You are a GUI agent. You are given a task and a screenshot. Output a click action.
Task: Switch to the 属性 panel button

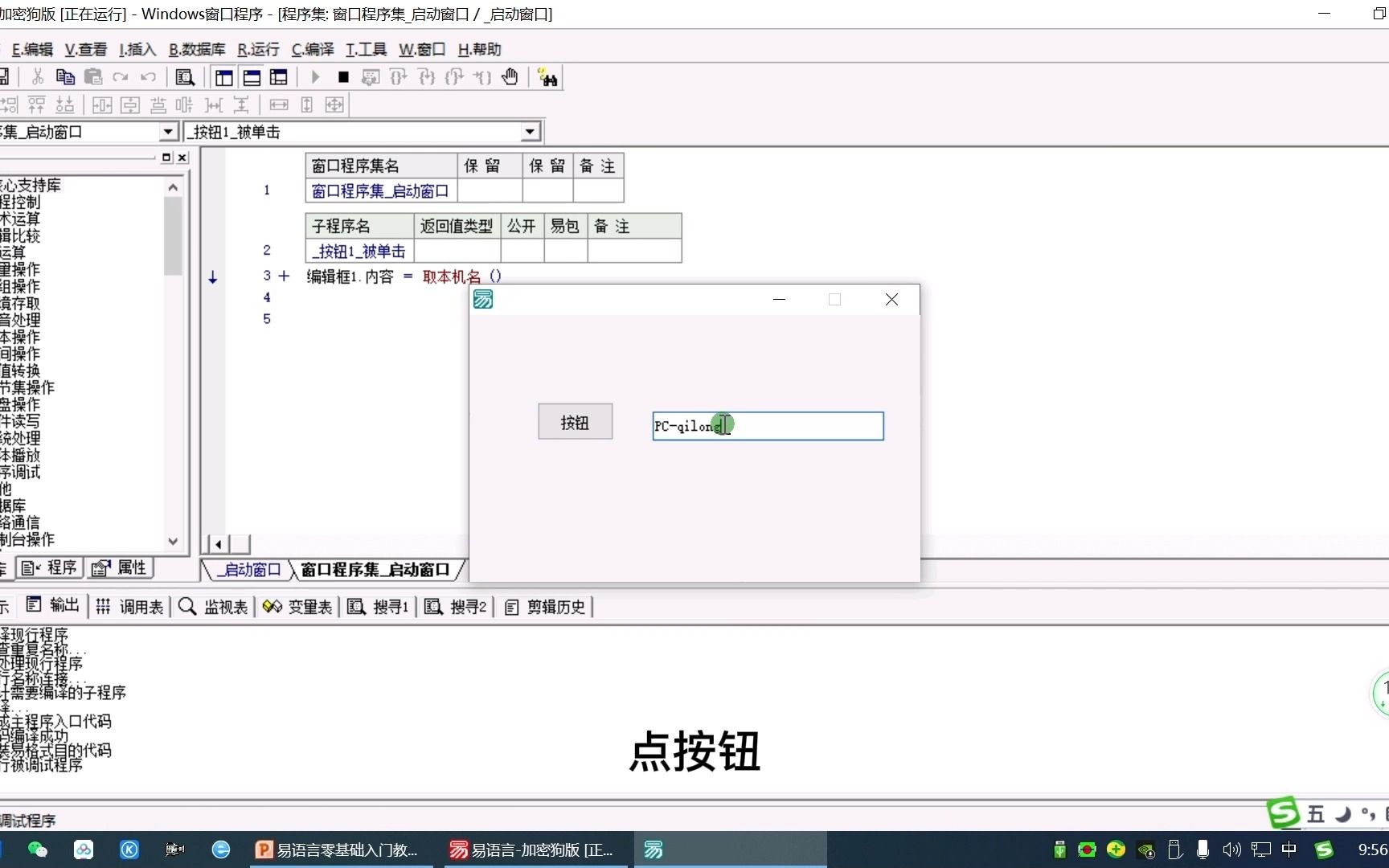tap(119, 567)
